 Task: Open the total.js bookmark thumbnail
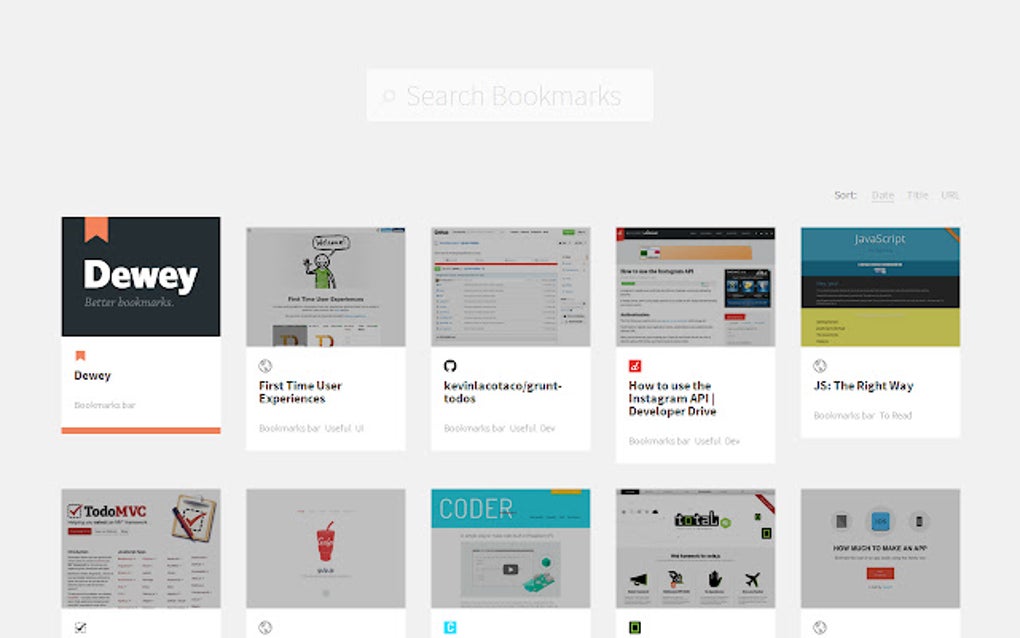[695, 548]
